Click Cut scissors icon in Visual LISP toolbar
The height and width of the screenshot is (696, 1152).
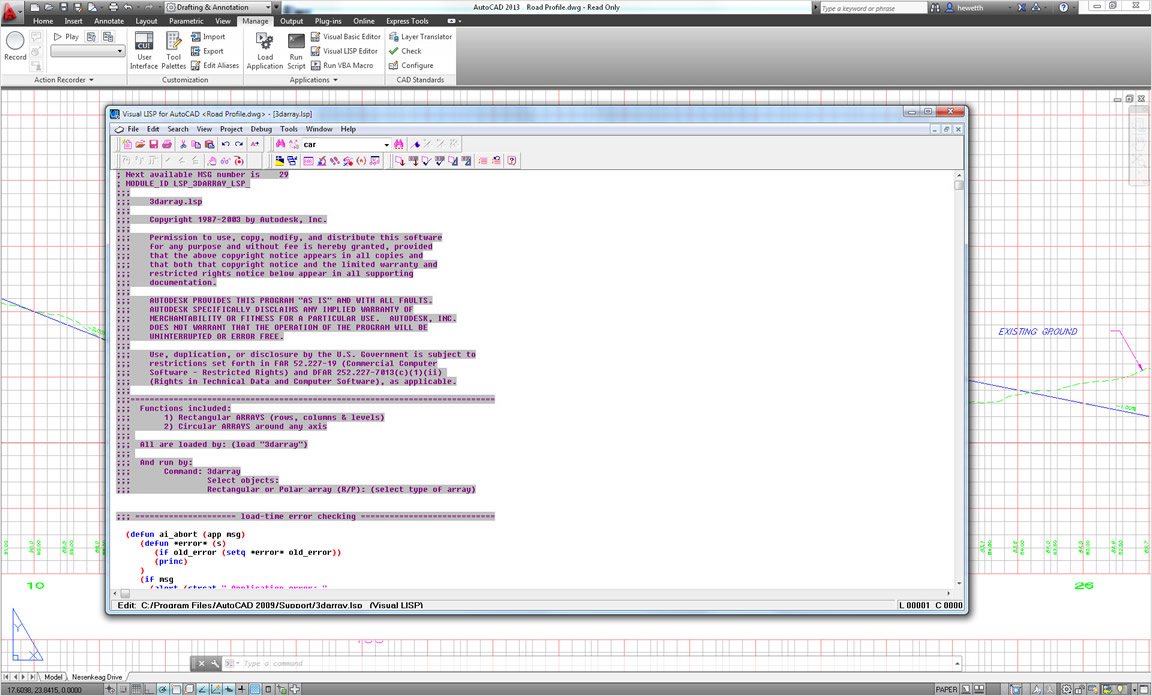pos(183,144)
